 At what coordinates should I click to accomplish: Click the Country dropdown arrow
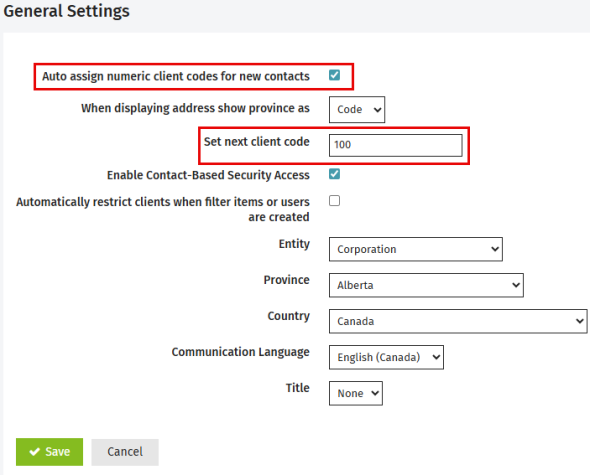click(x=579, y=321)
